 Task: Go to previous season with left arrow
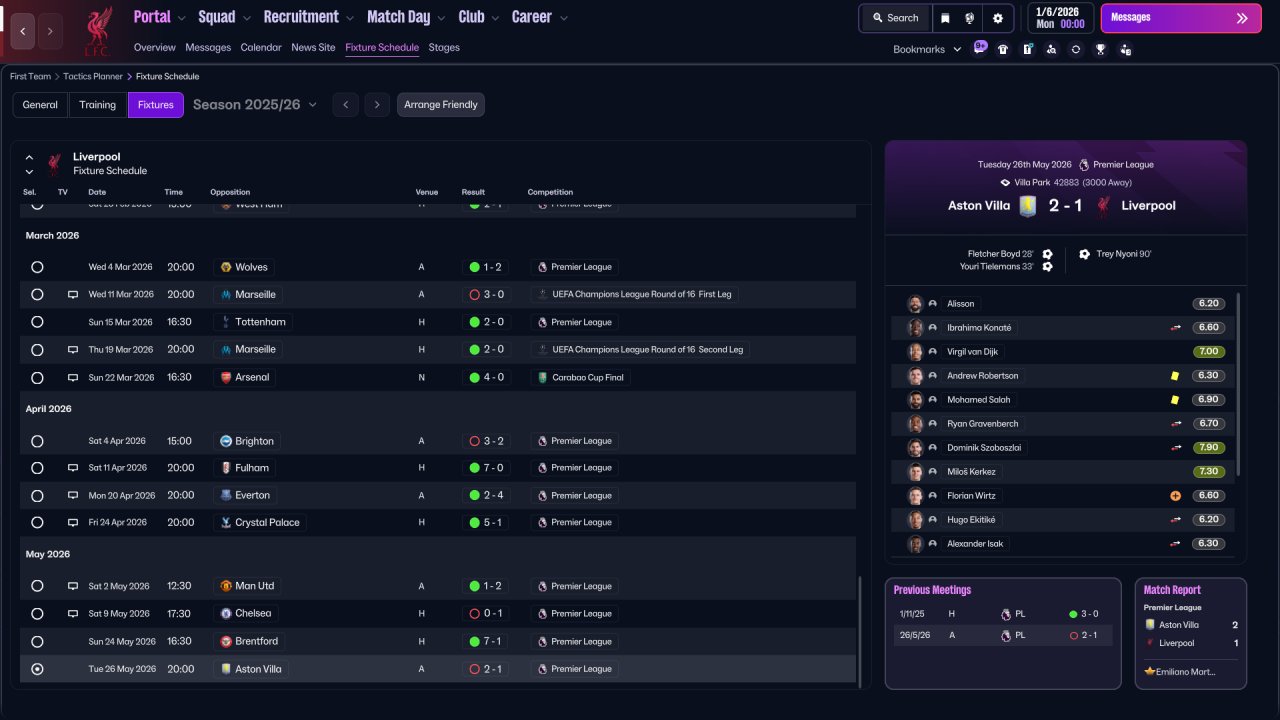click(345, 105)
